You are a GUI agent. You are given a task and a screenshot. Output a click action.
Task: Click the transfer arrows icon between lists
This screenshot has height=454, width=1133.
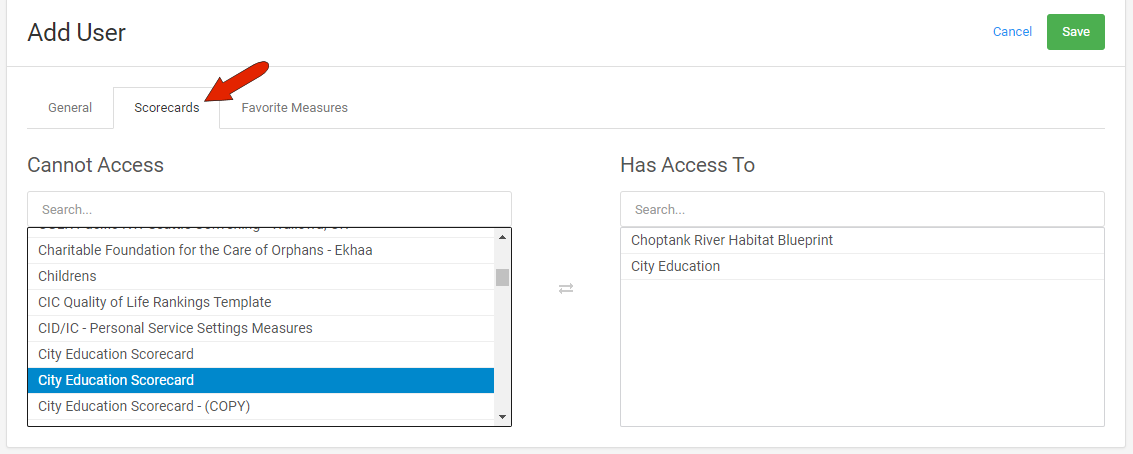[x=566, y=289]
